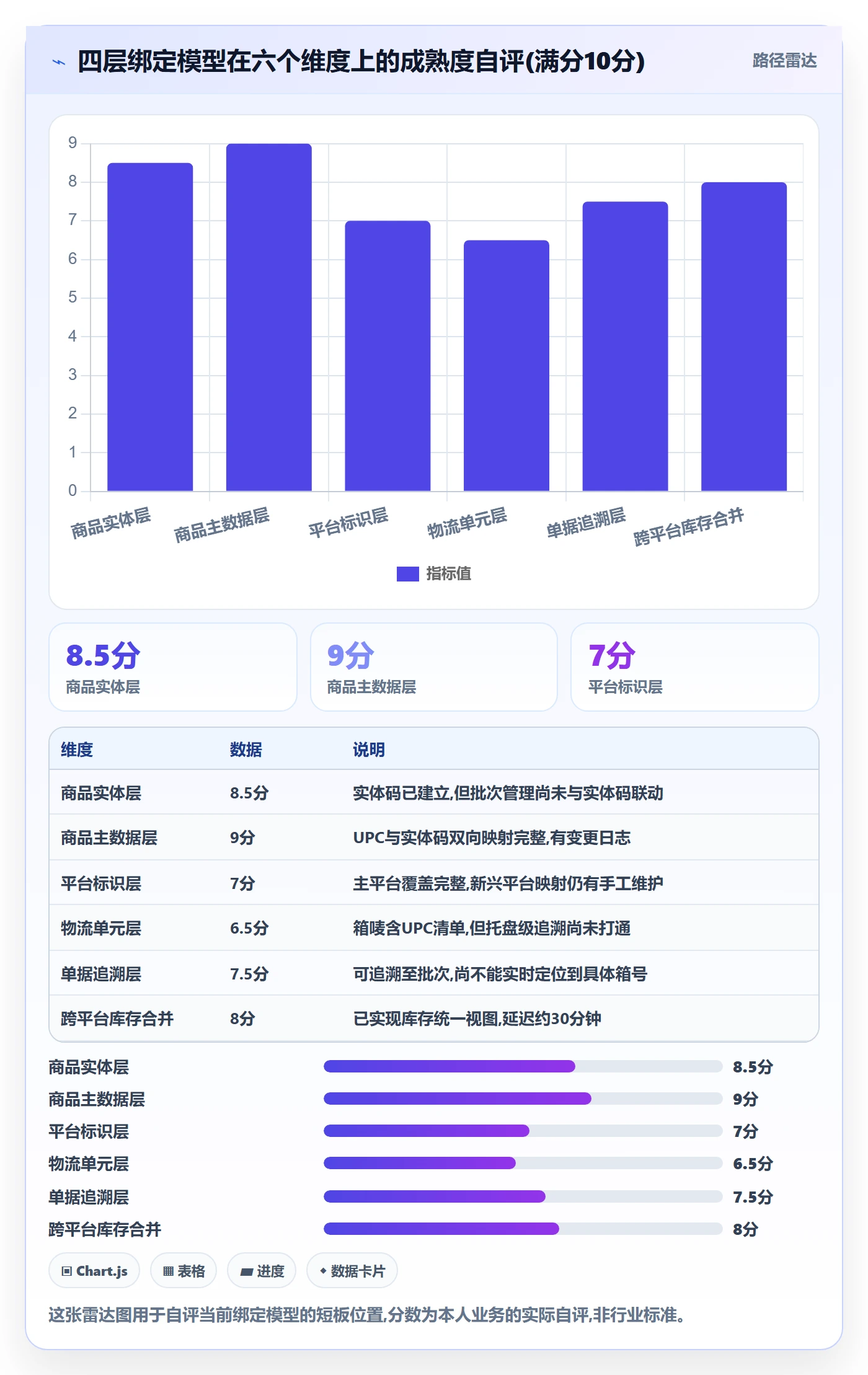Click the 跨平台库存合并 chart bar
The image size is (868, 1375).
(744, 337)
